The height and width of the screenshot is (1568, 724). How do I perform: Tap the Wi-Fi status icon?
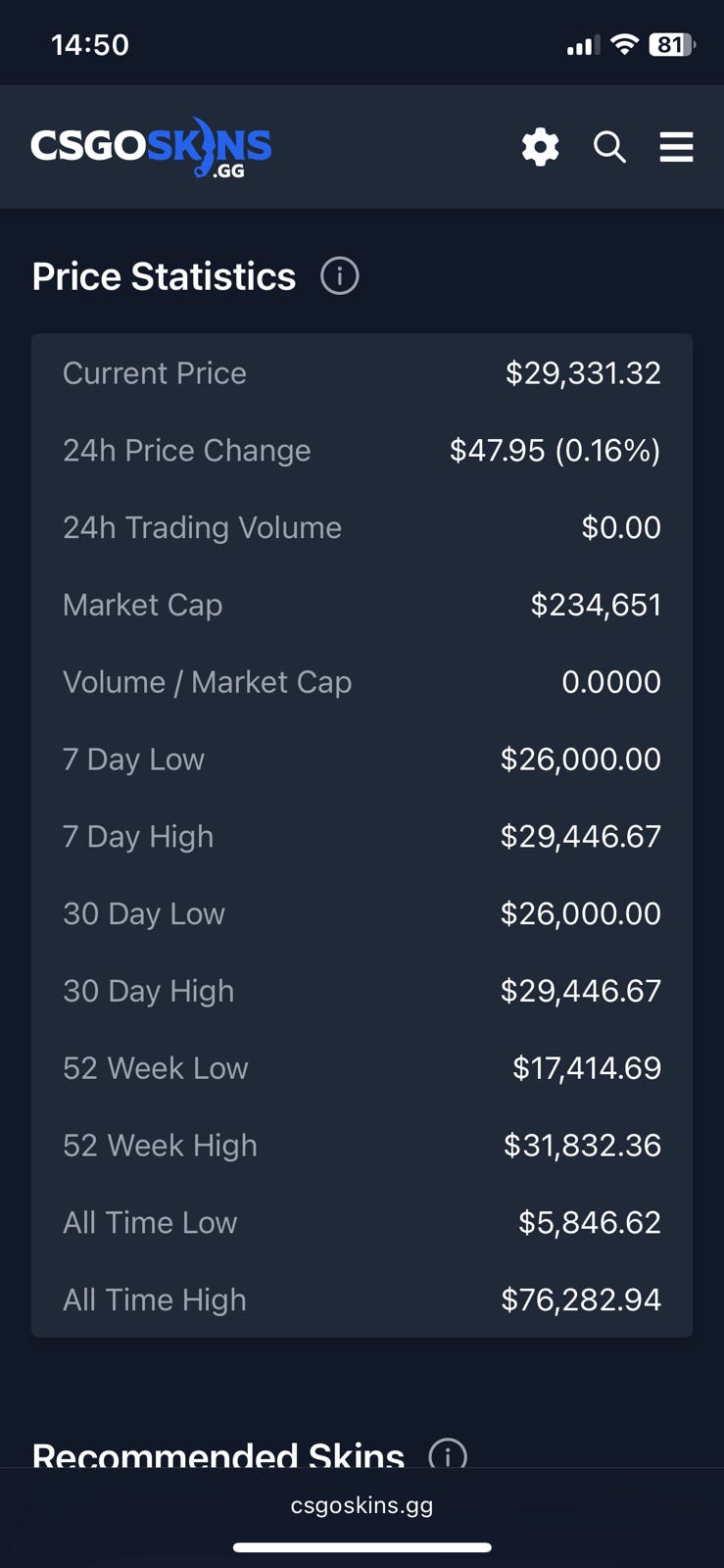[x=623, y=44]
